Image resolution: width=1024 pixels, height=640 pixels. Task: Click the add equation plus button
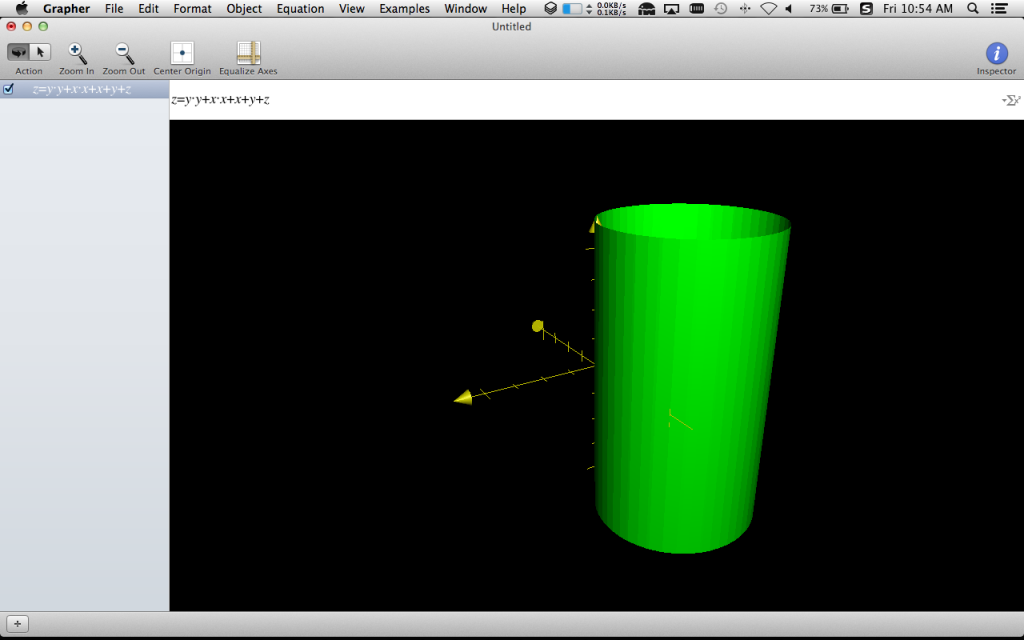[17, 624]
